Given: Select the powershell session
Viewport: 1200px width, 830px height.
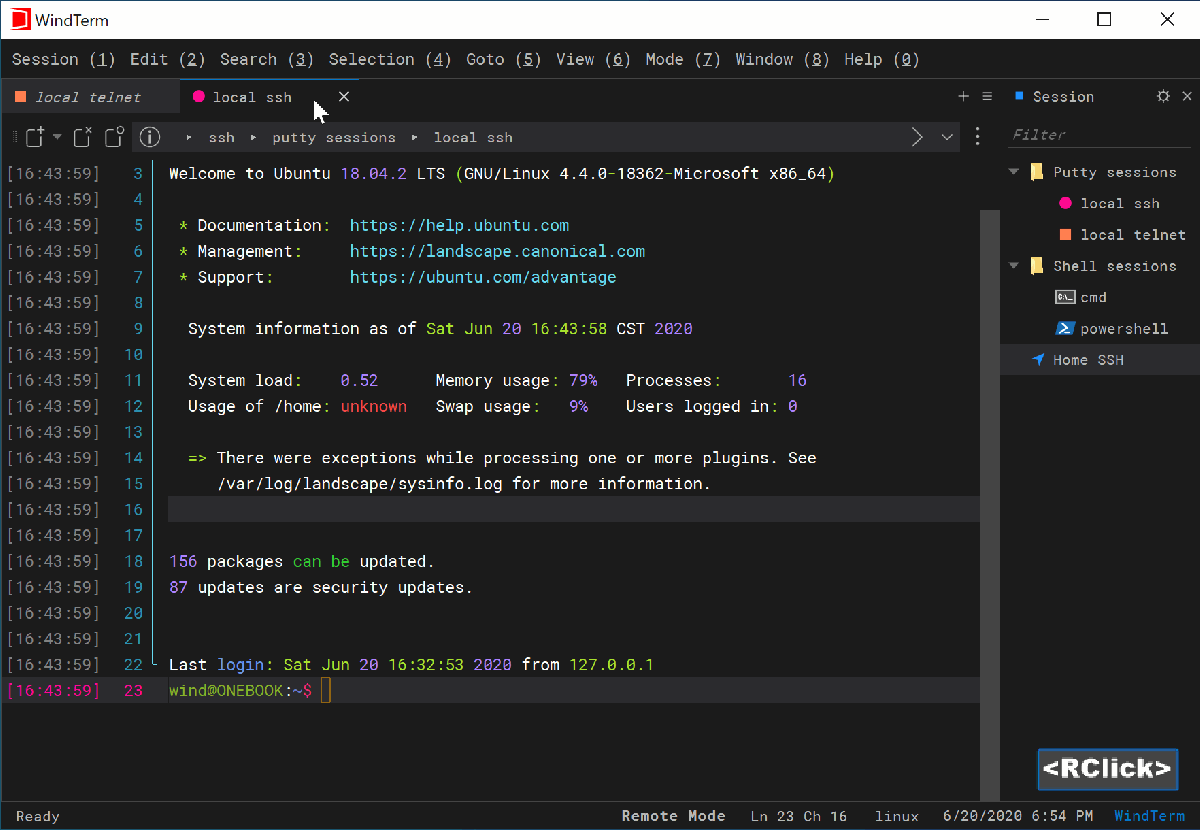Looking at the screenshot, I should coord(1124,329).
